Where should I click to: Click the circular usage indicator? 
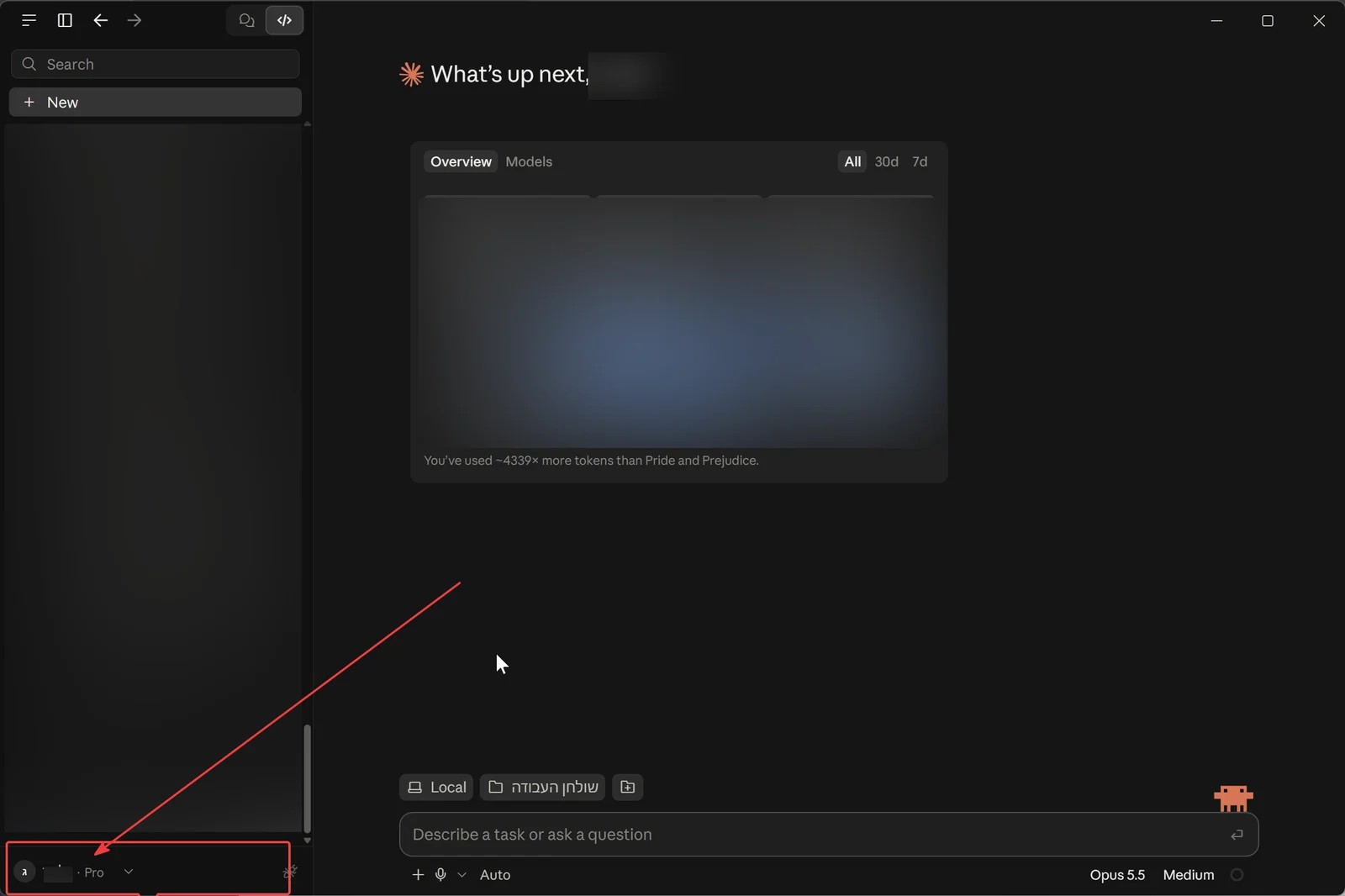pos(1237,875)
